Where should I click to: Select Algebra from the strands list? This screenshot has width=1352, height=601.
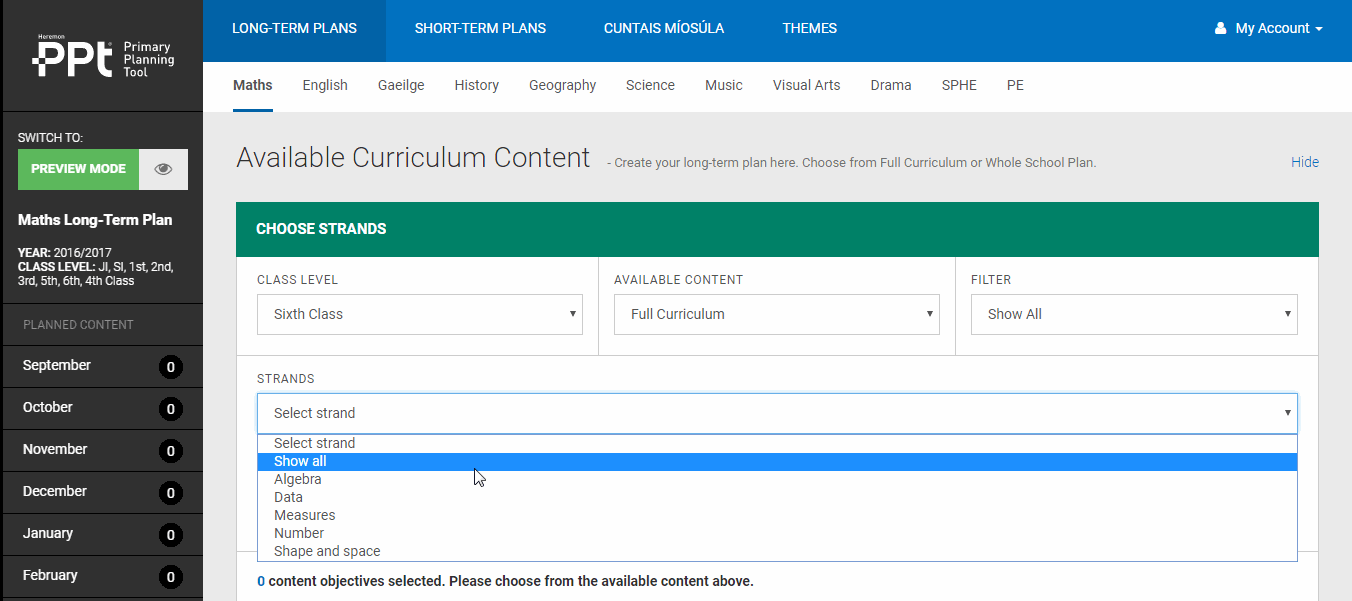pos(298,479)
